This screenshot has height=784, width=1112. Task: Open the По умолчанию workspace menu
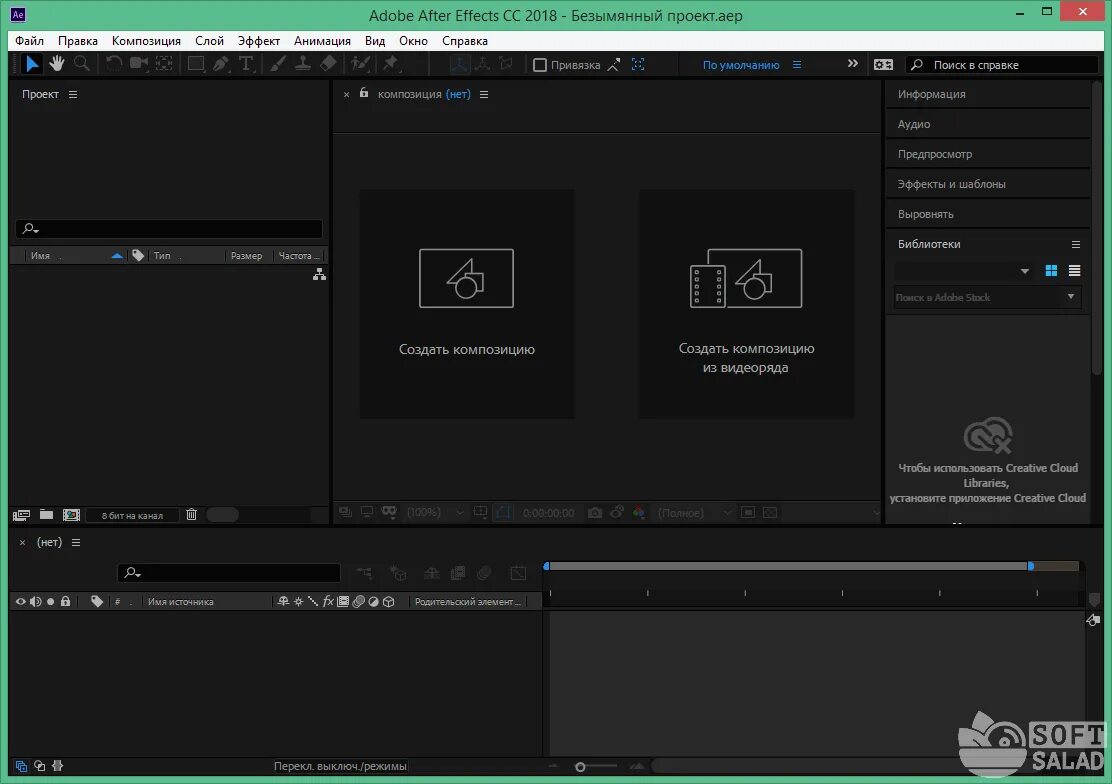point(797,65)
